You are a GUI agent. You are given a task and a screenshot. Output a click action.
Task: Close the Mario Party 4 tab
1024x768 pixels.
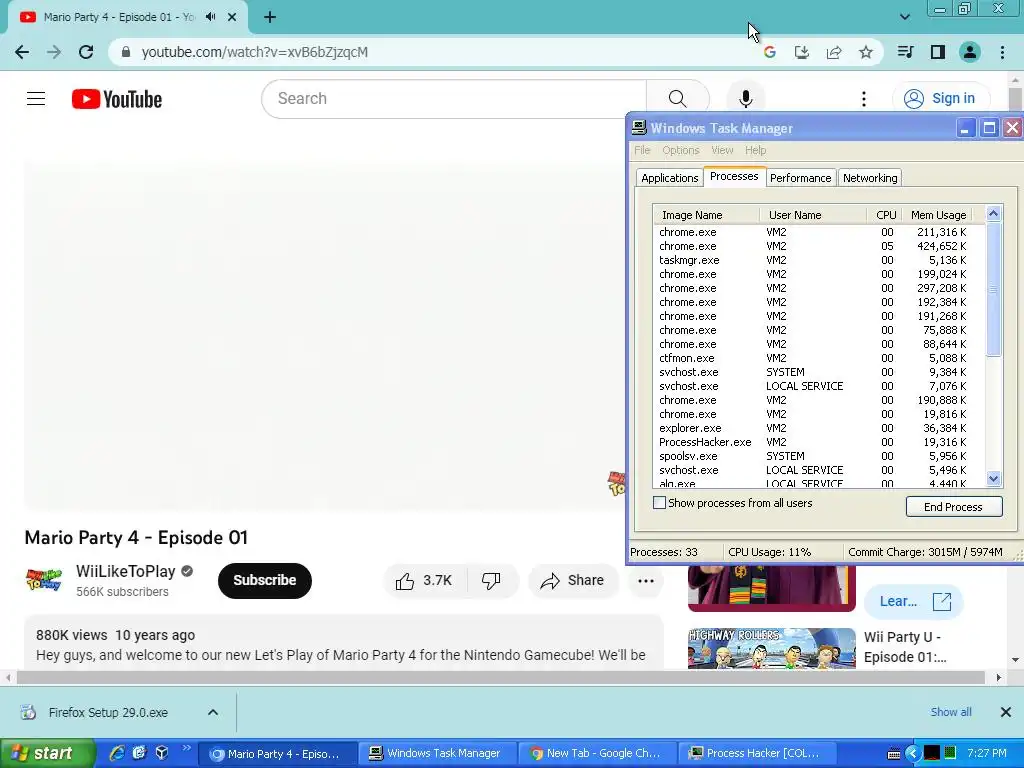[x=232, y=17]
